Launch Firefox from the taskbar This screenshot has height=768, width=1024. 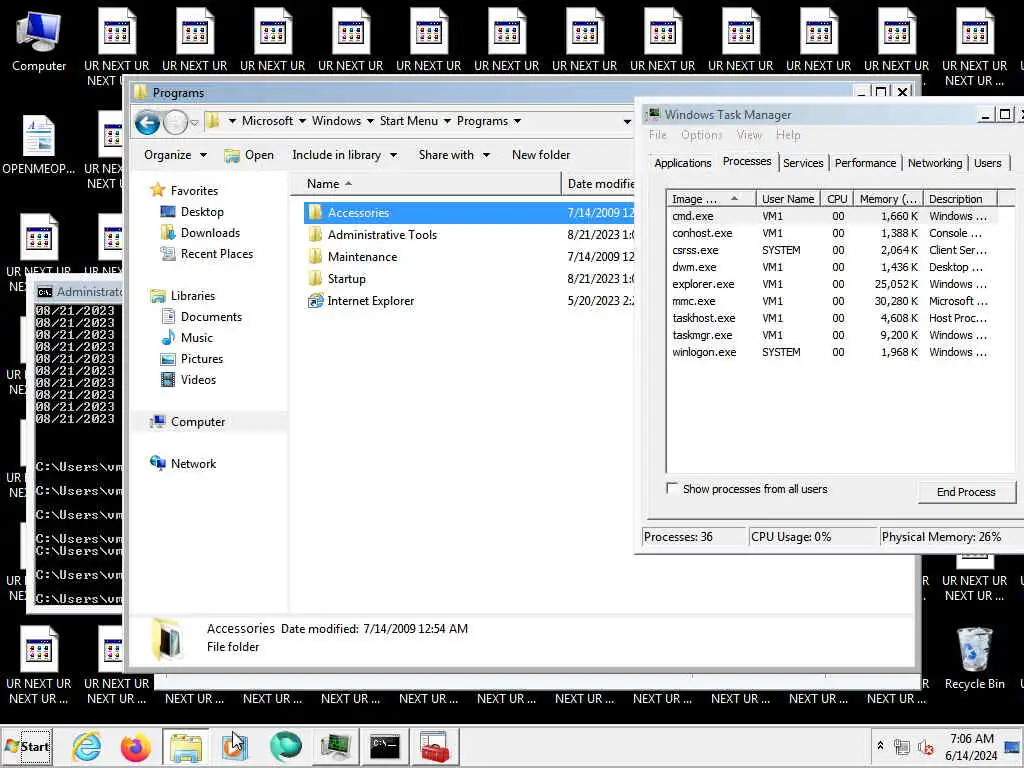coord(136,746)
